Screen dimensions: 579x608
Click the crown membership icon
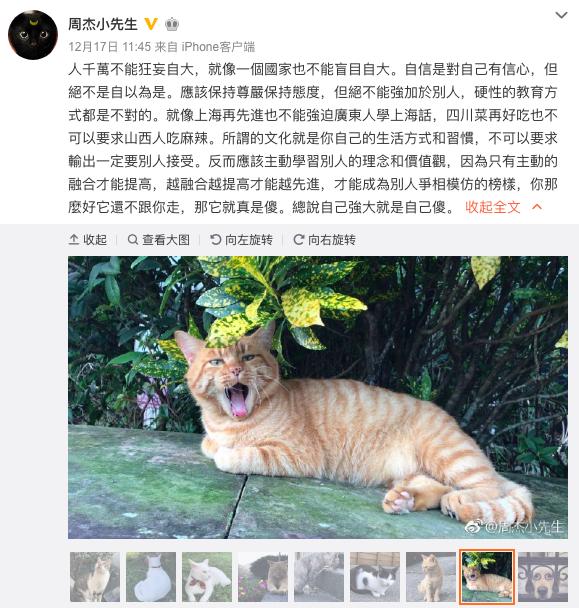pyautogui.click(x=172, y=24)
